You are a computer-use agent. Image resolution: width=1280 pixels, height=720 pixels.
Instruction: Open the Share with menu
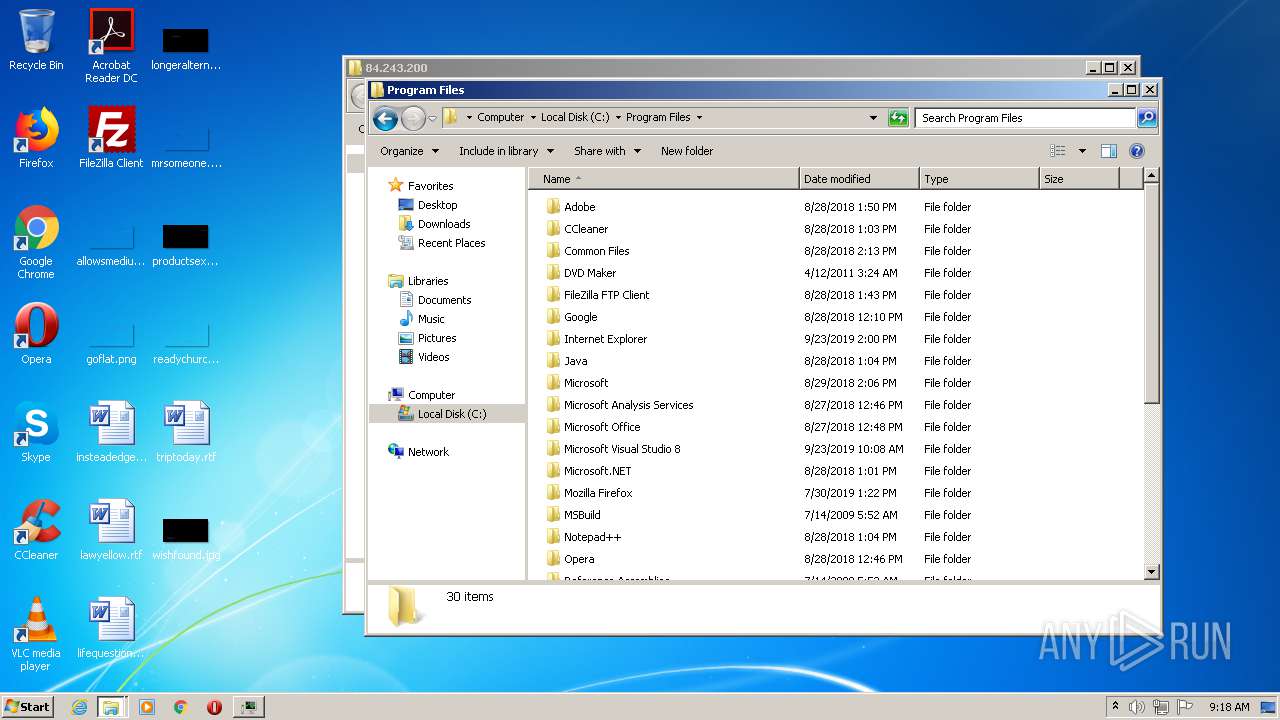pos(607,151)
